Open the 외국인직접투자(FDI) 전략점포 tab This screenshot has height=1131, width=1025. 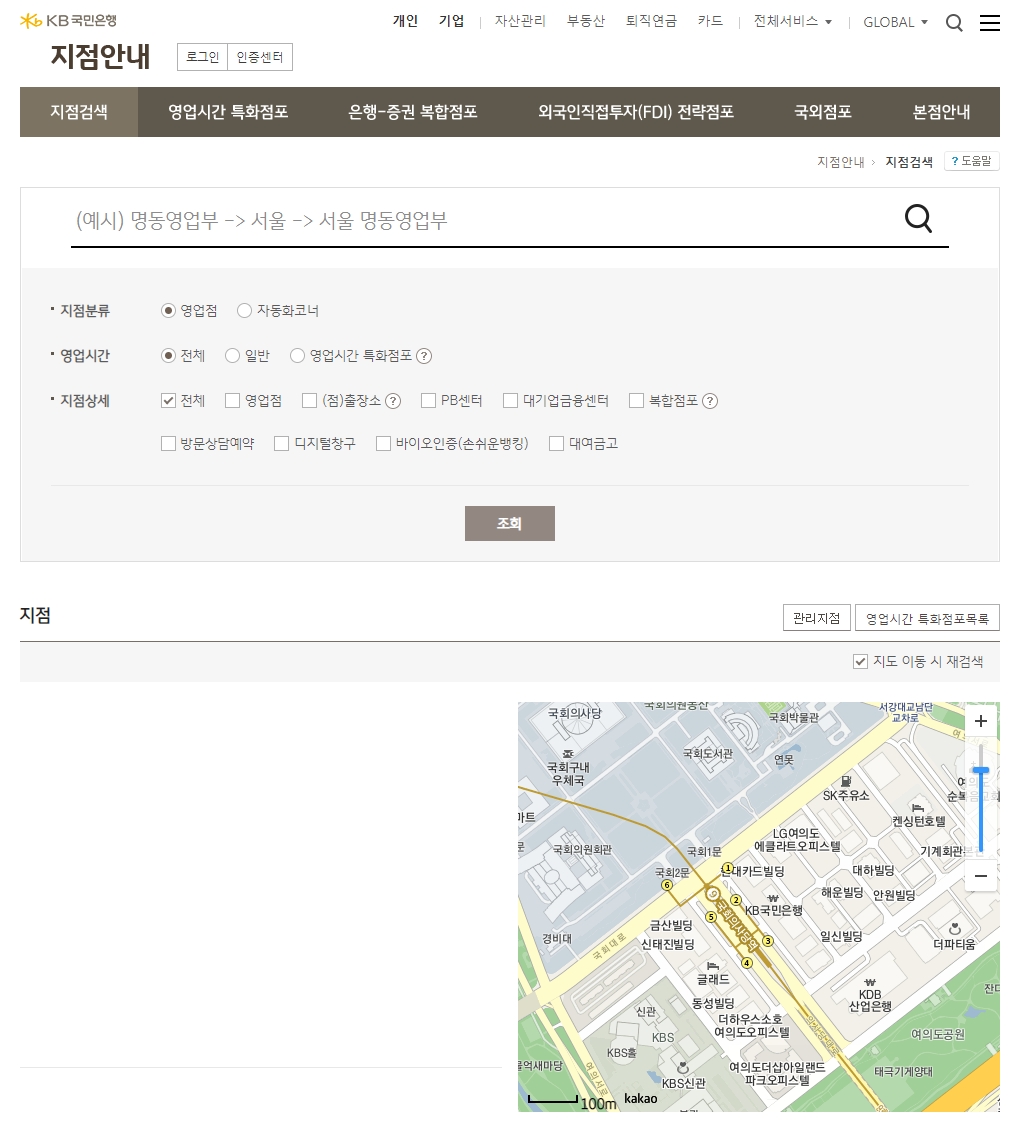pyautogui.click(x=635, y=113)
